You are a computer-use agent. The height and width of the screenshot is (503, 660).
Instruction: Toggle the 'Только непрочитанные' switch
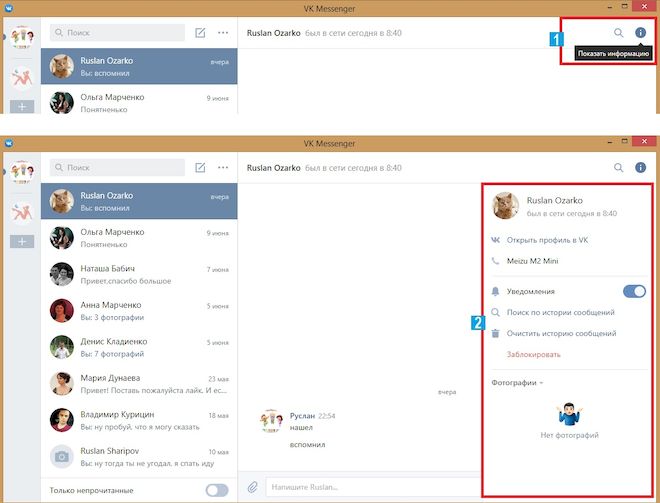pyautogui.click(x=217, y=490)
